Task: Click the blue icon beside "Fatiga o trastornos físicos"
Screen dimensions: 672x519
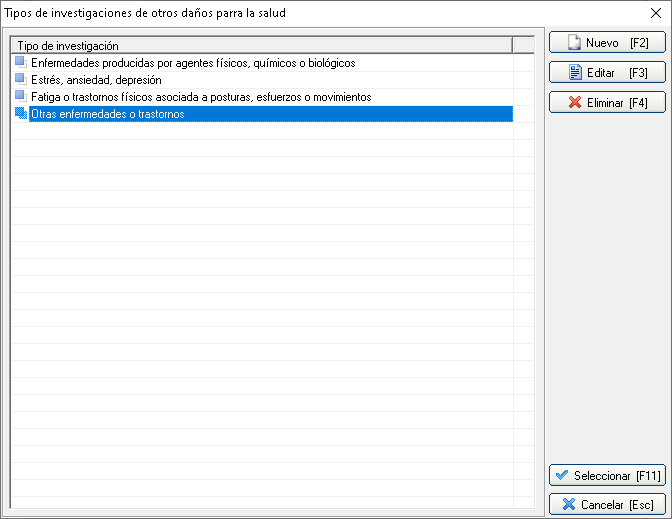Action: 21,96
